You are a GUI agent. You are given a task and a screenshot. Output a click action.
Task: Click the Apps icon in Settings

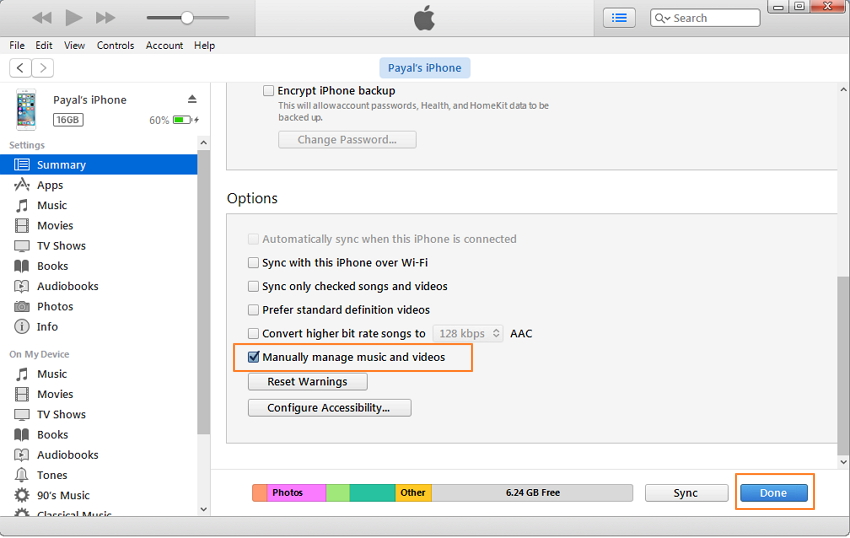[22, 185]
